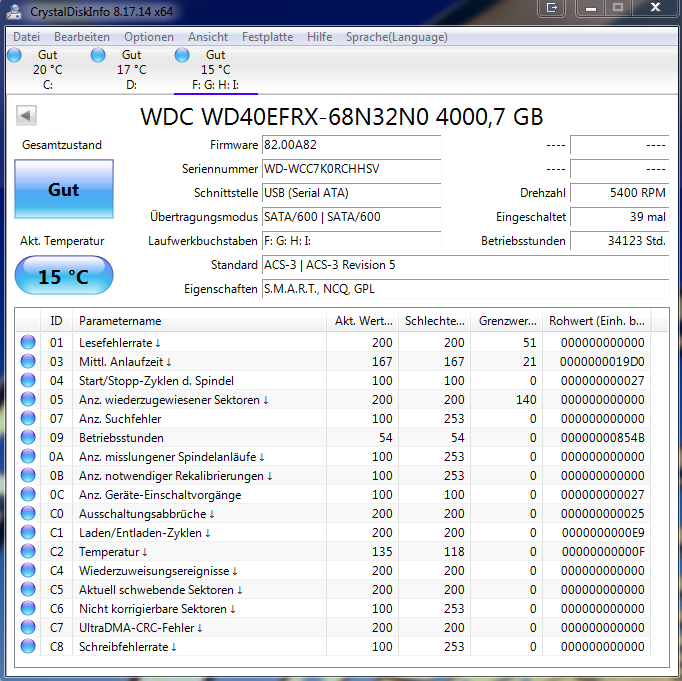Click the Parametername column header
This screenshot has width=682, height=681.
click(x=199, y=321)
